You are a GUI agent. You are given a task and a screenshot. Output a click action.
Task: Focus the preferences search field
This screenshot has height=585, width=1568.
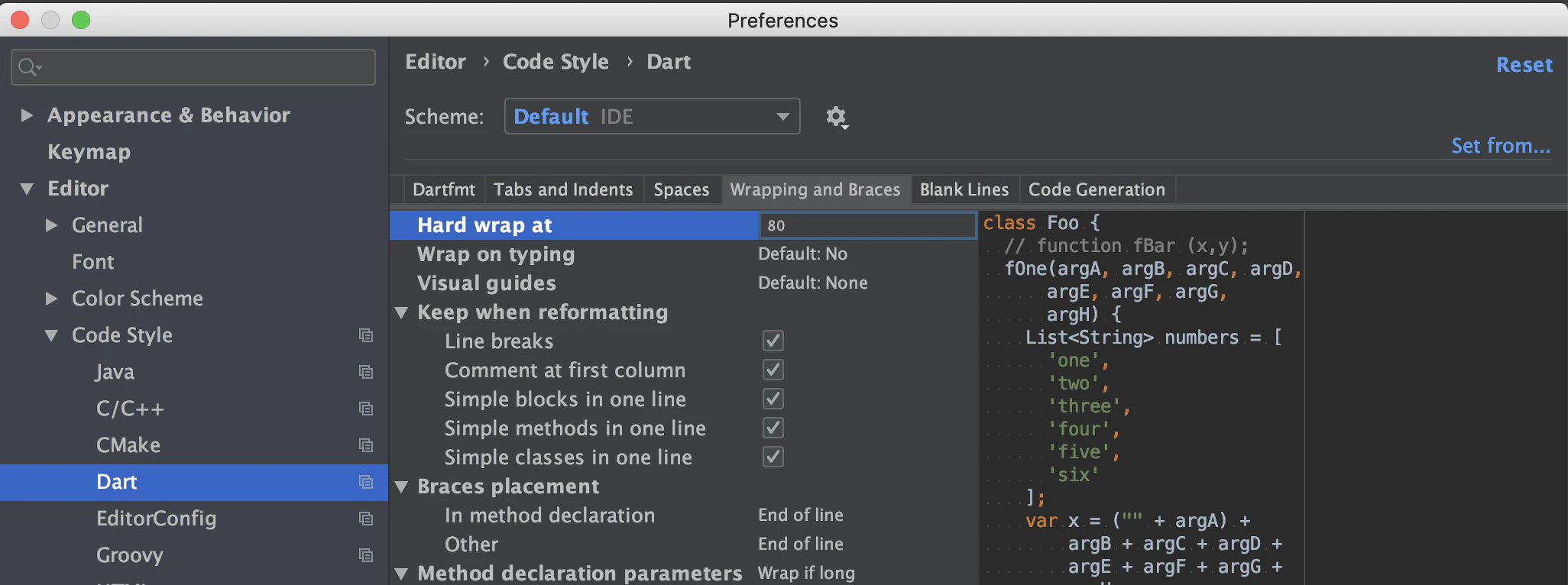point(193,67)
